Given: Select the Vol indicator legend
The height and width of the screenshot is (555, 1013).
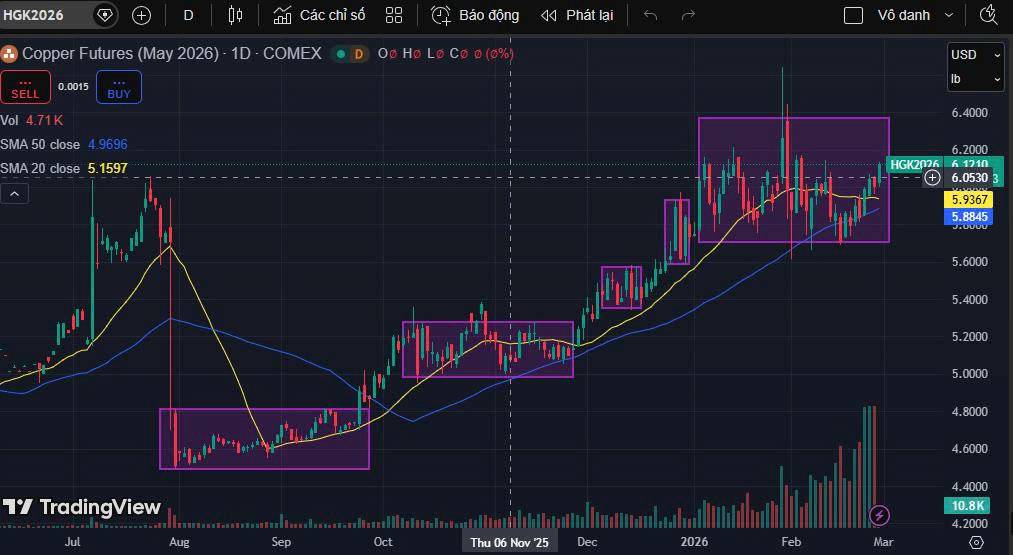Looking at the screenshot, I should click(x=9, y=120).
